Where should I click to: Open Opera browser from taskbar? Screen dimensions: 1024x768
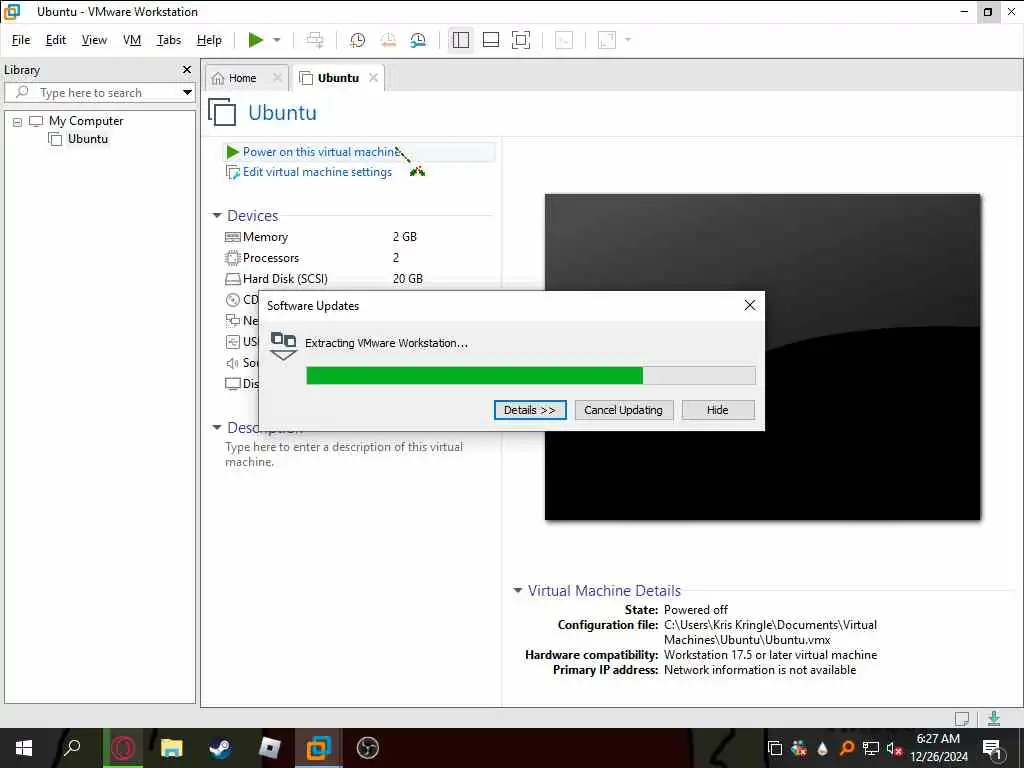click(x=122, y=748)
